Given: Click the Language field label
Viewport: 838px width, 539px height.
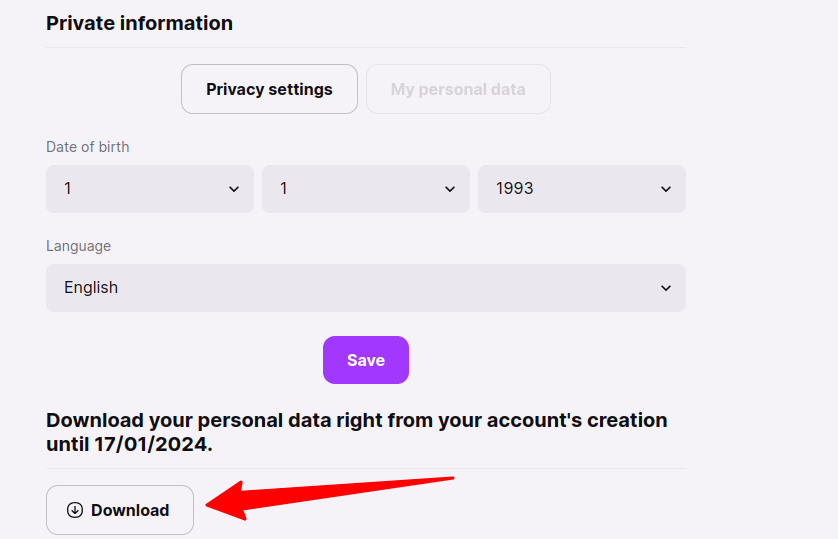Looking at the screenshot, I should [79, 246].
